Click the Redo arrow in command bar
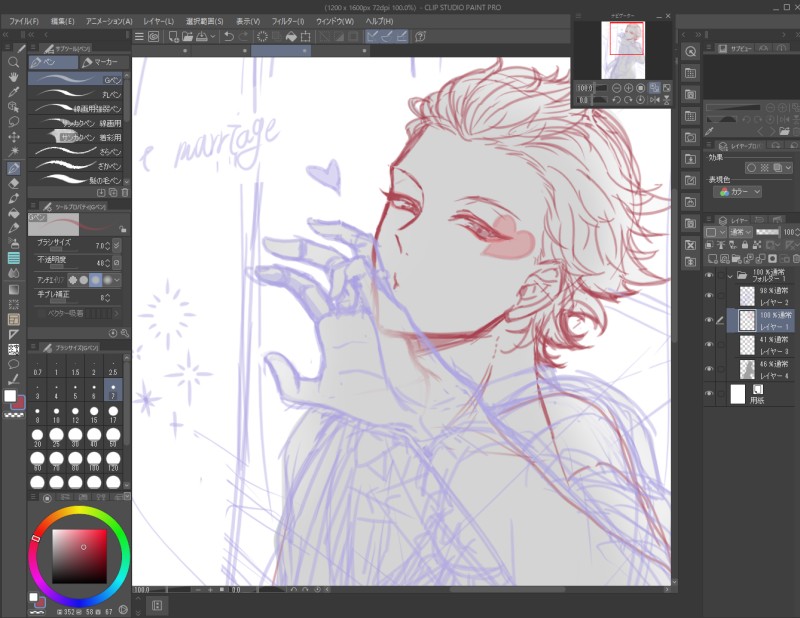This screenshot has height=618, width=800. tap(243, 36)
